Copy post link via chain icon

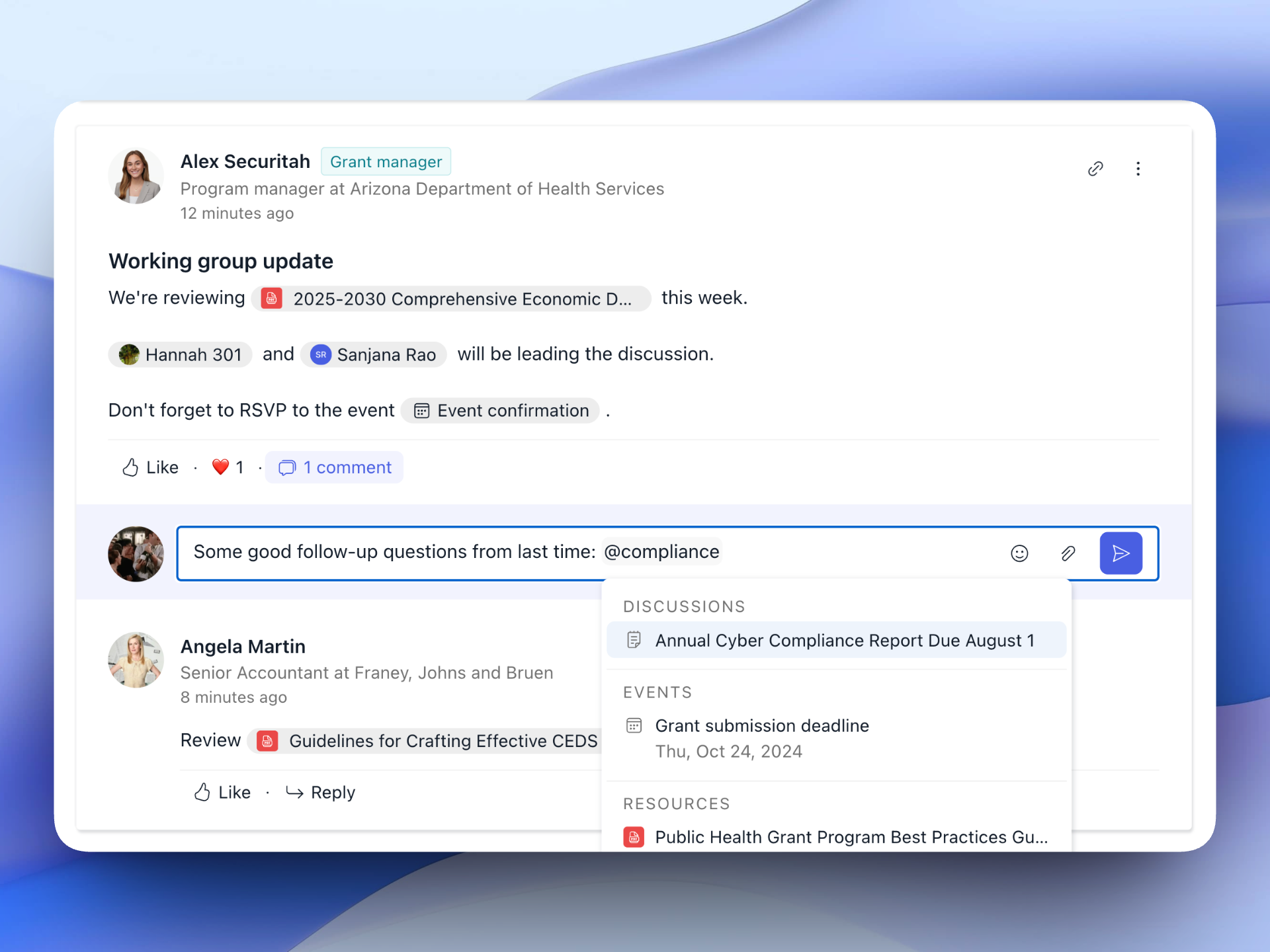(1095, 169)
